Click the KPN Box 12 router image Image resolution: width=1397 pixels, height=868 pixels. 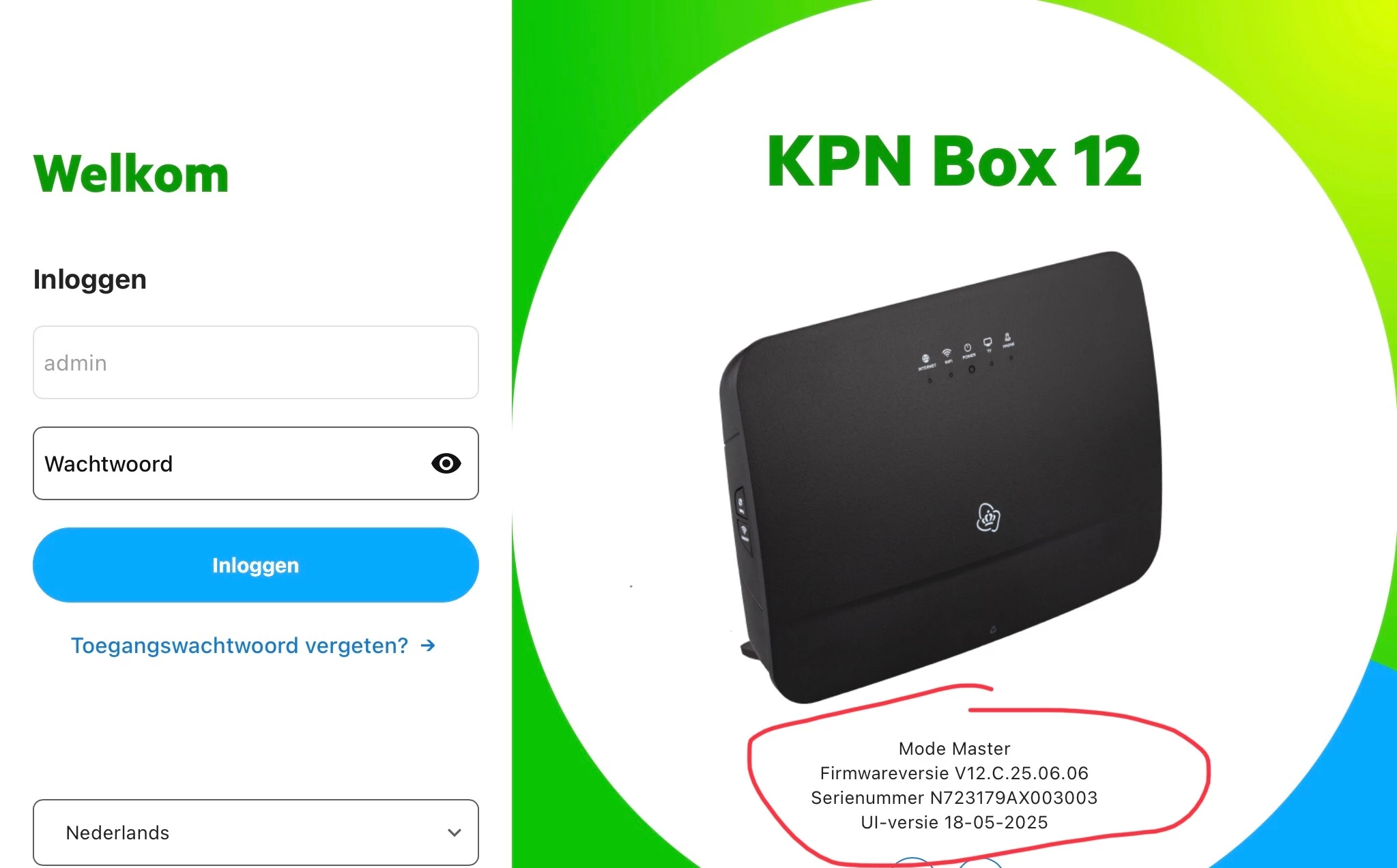942,478
